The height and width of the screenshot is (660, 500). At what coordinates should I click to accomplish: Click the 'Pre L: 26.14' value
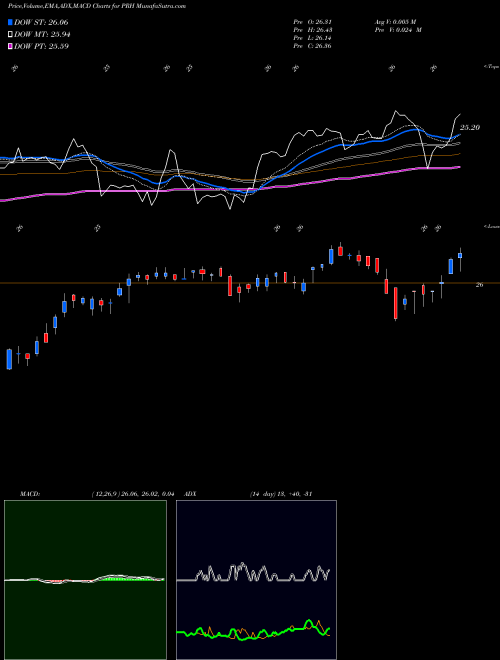click(313, 38)
